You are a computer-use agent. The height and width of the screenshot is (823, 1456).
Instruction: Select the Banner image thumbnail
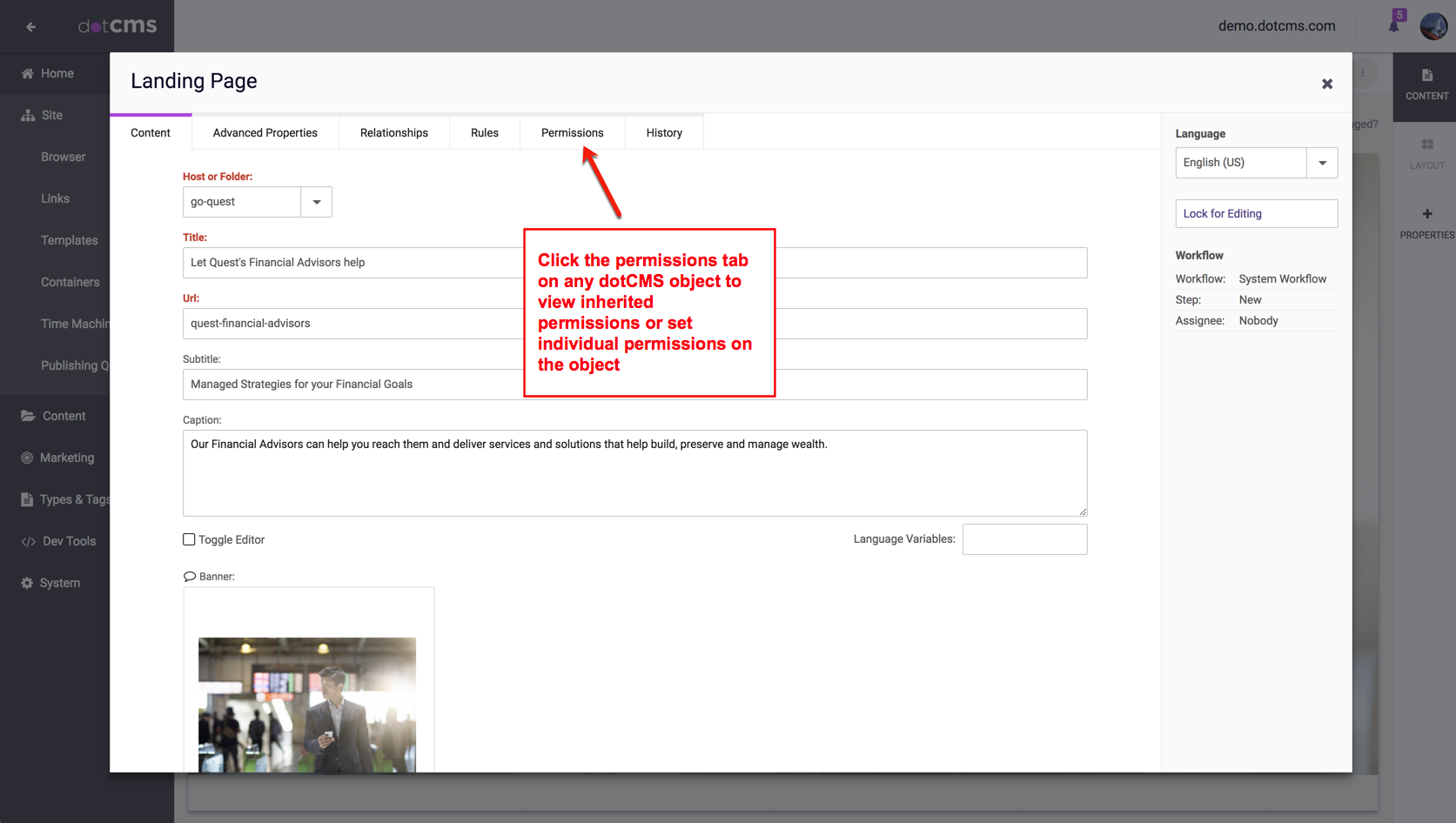coord(307,704)
